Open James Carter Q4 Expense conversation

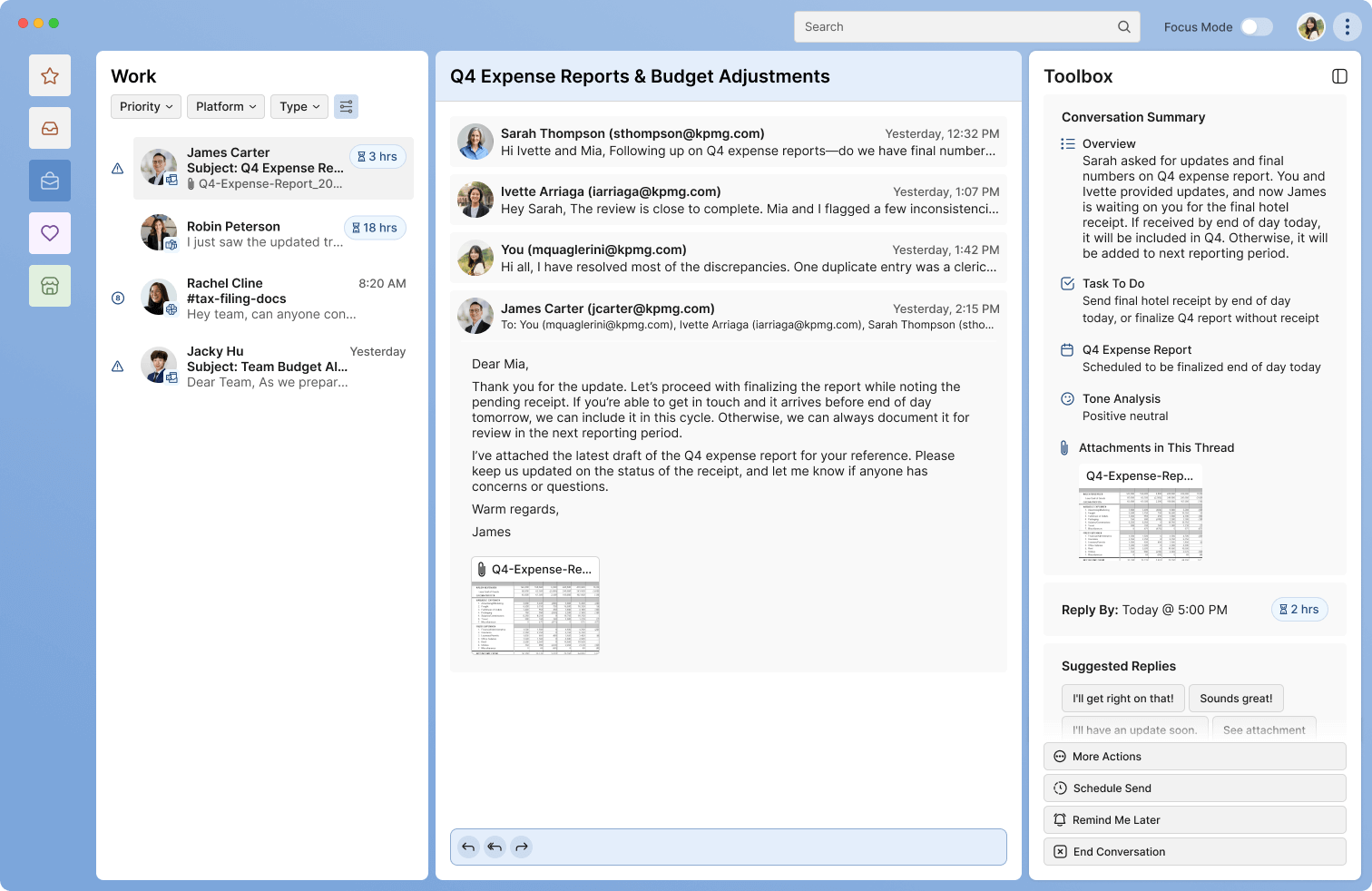pos(273,168)
